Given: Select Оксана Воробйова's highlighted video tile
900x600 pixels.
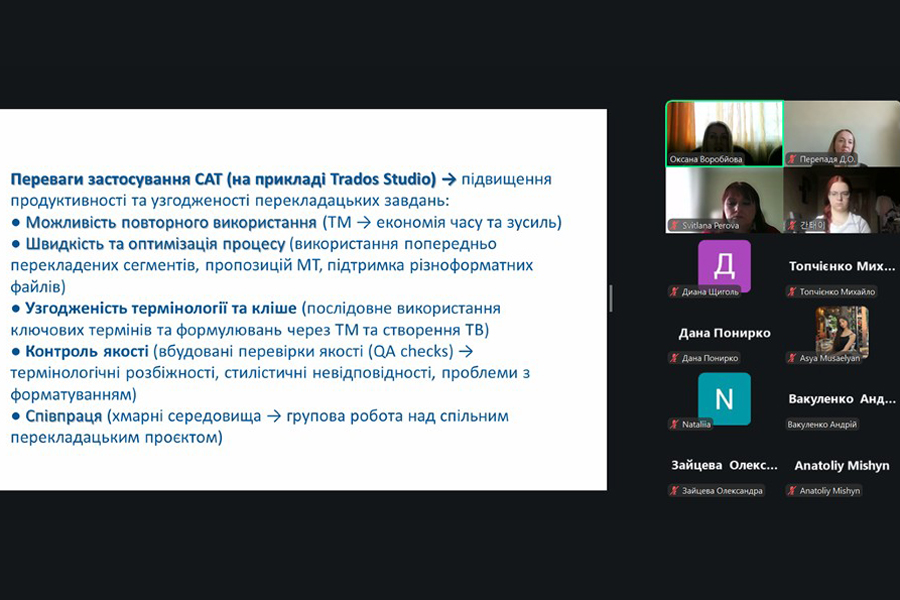Looking at the screenshot, I should pyautogui.click(x=724, y=134).
